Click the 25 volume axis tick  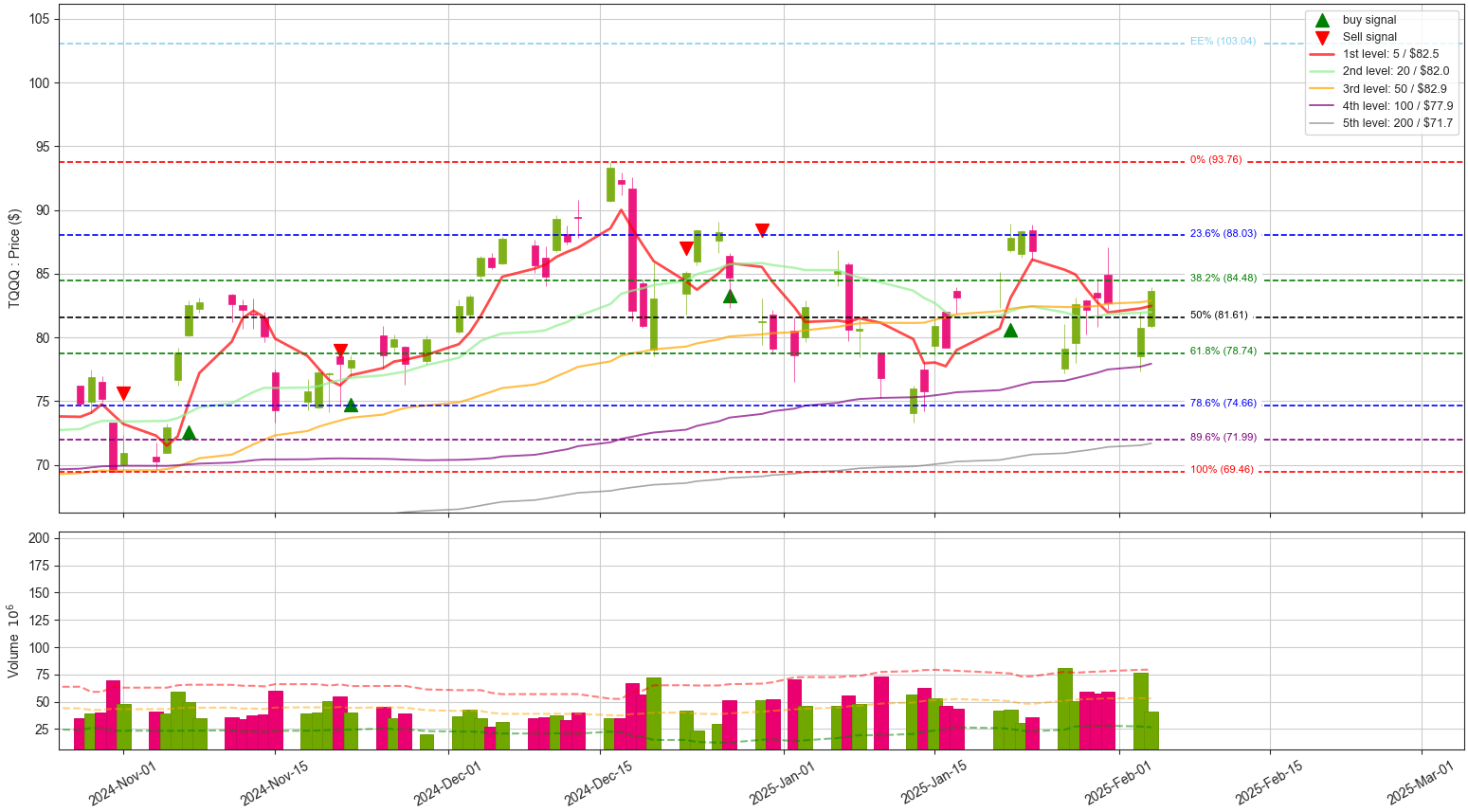(43, 730)
